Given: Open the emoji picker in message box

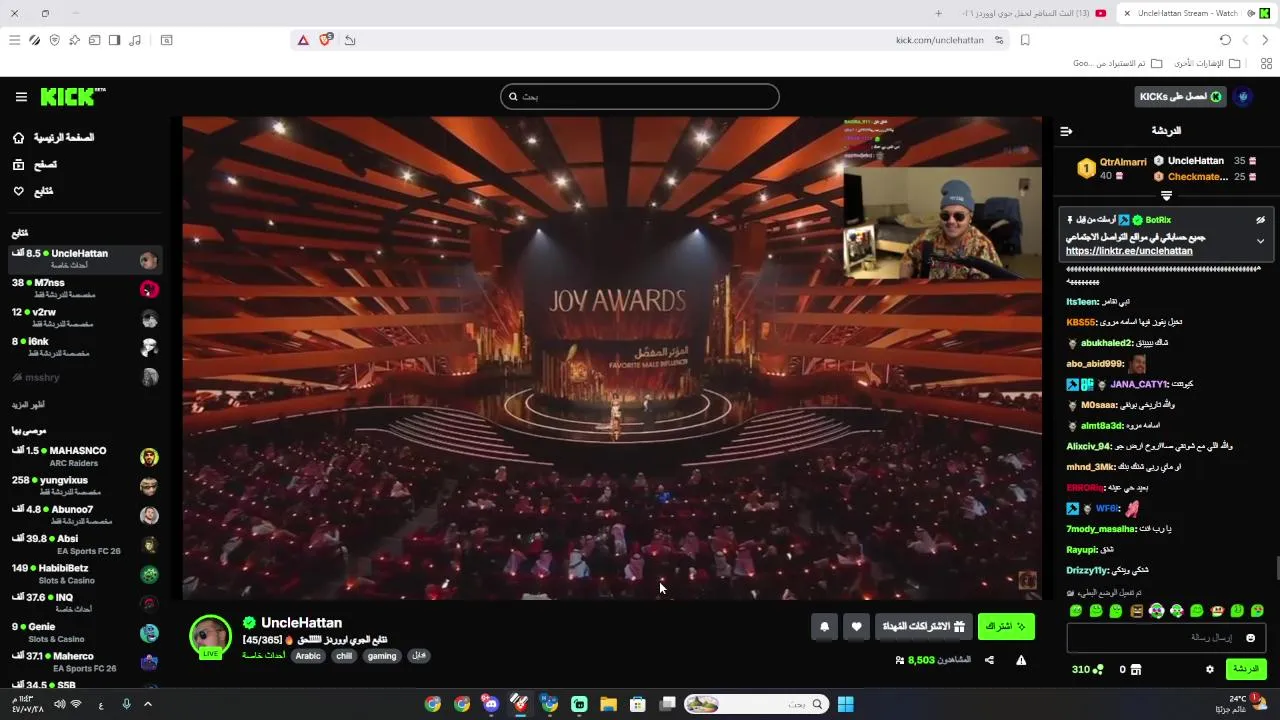Looking at the screenshot, I should coord(1250,638).
